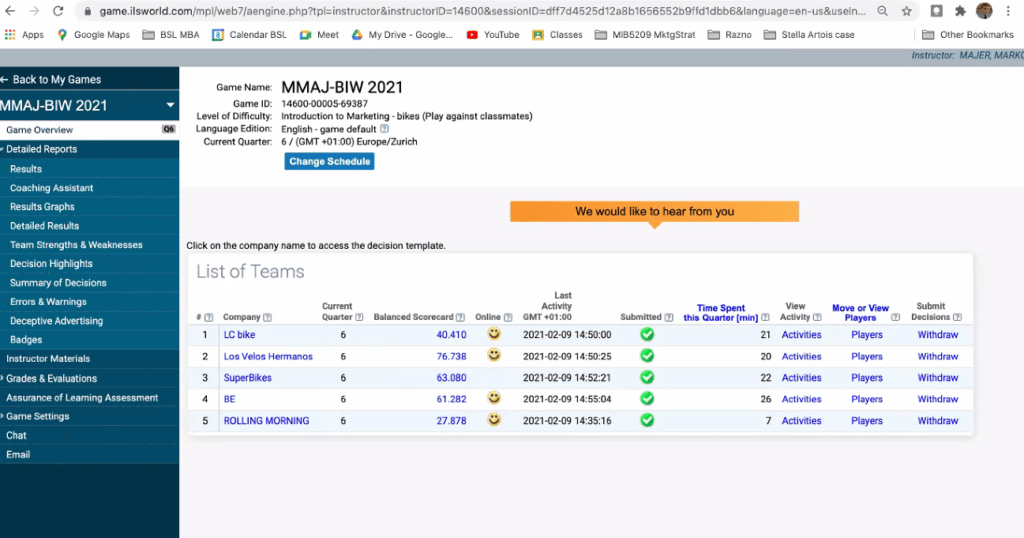Click the smiley icon in ROLLING MORNING row
Screen dimensions: 1024x538
493,420
